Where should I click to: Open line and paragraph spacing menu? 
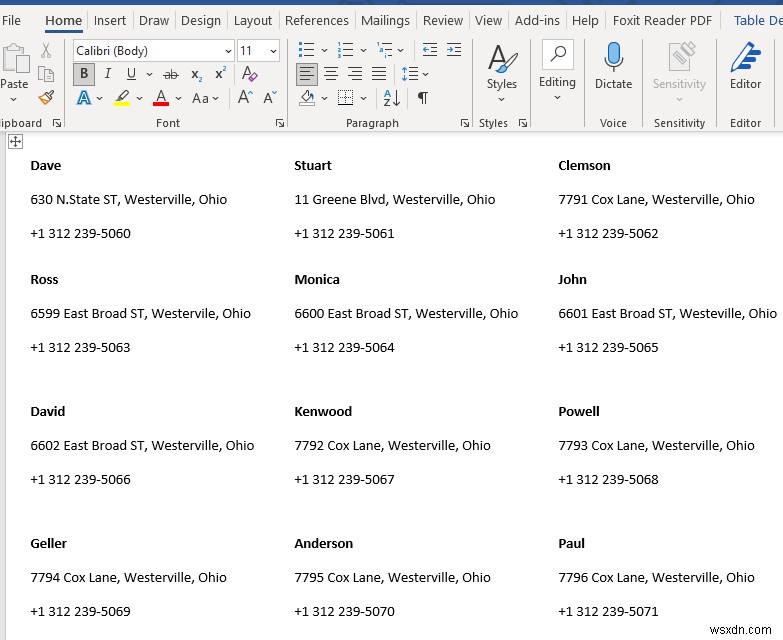[414, 74]
